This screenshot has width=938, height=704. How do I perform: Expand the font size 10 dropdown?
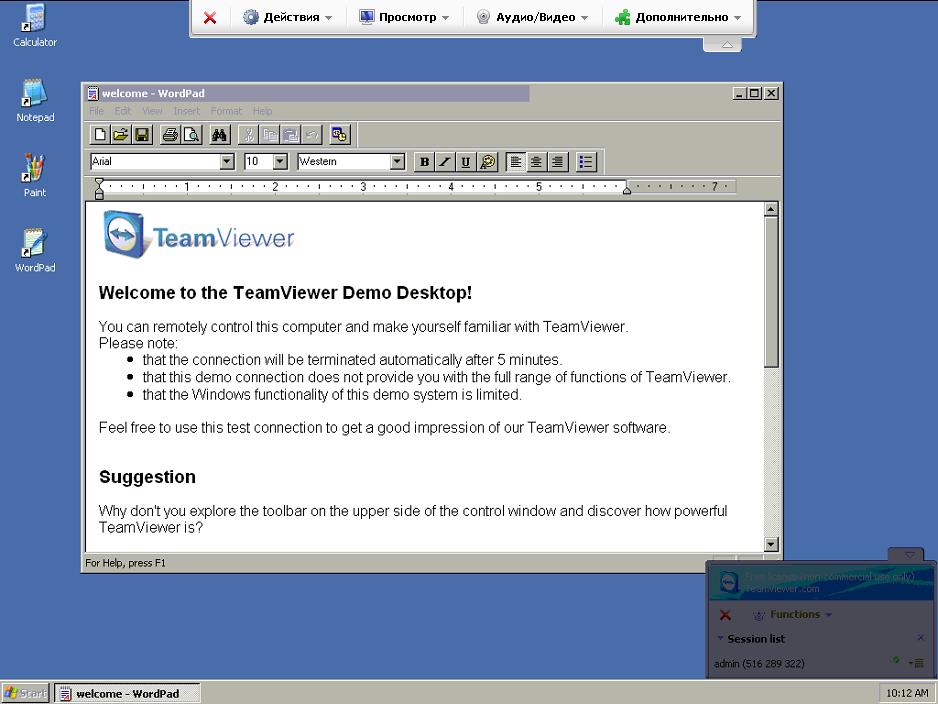coord(280,161)
